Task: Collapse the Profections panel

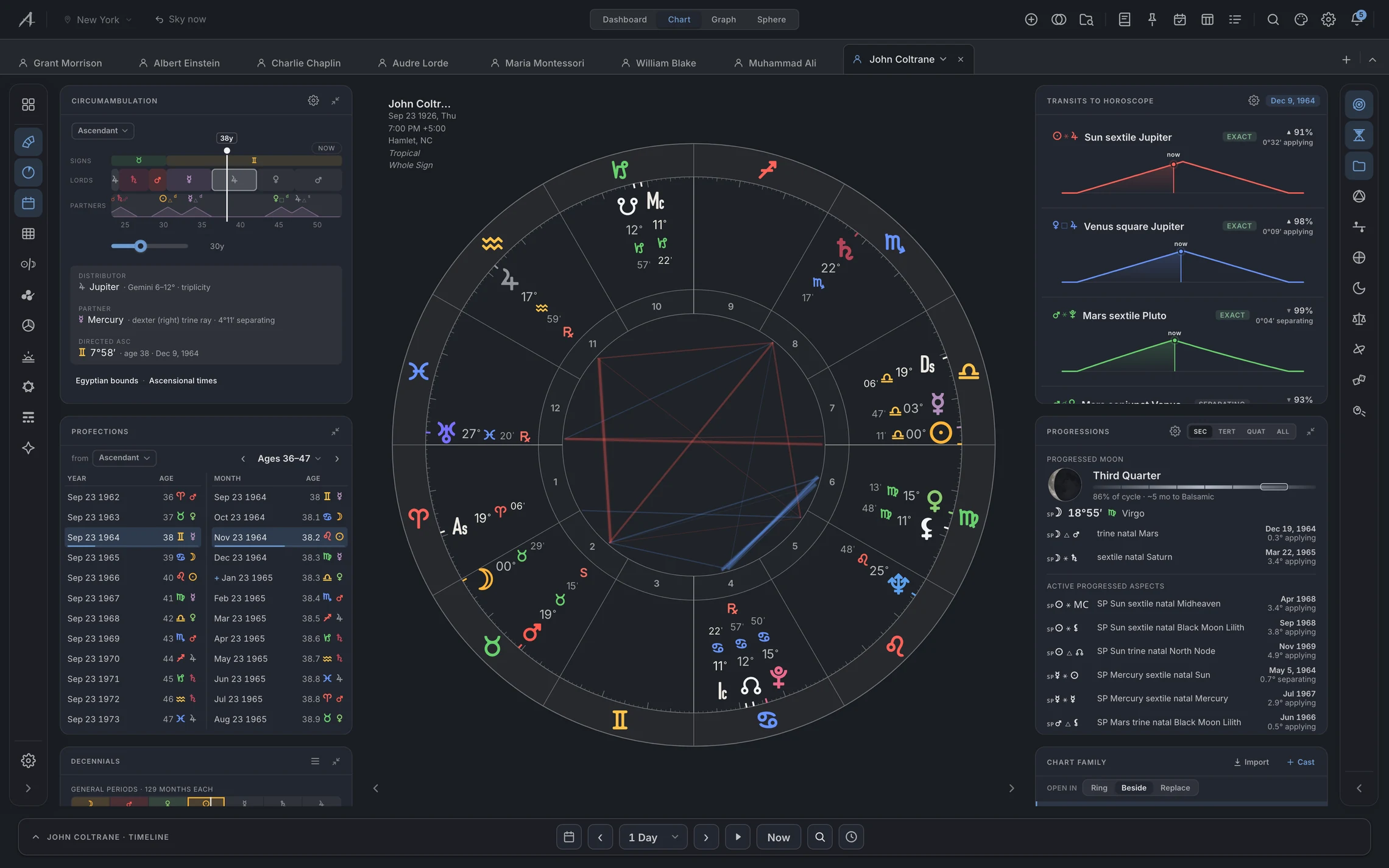Action: click(x=335, y=431)
